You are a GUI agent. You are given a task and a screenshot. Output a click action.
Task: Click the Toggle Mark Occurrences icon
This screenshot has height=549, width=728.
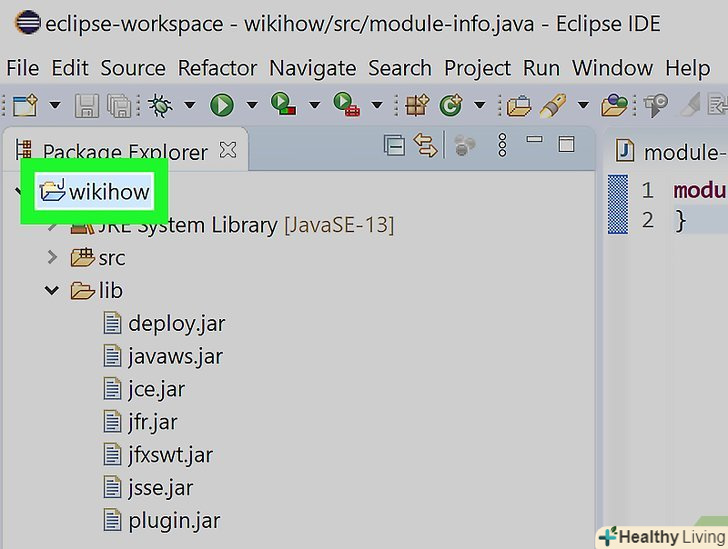(x=656, y=105)
